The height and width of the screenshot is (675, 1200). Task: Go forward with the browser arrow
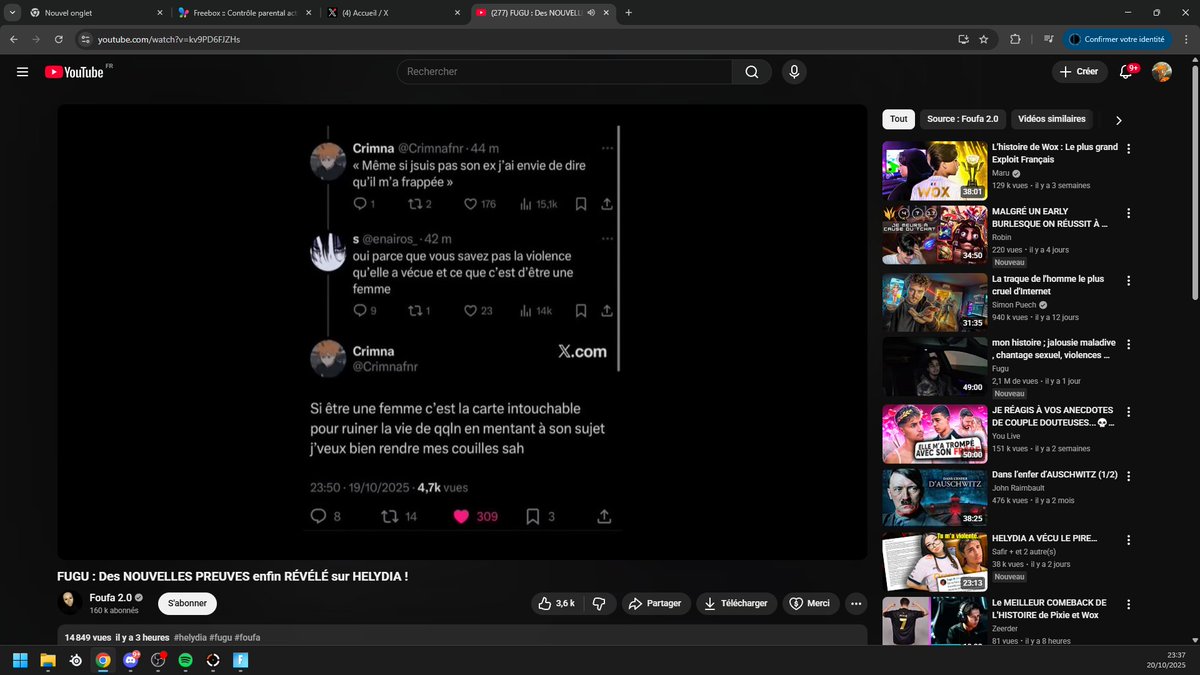click(x=36, y=39)
